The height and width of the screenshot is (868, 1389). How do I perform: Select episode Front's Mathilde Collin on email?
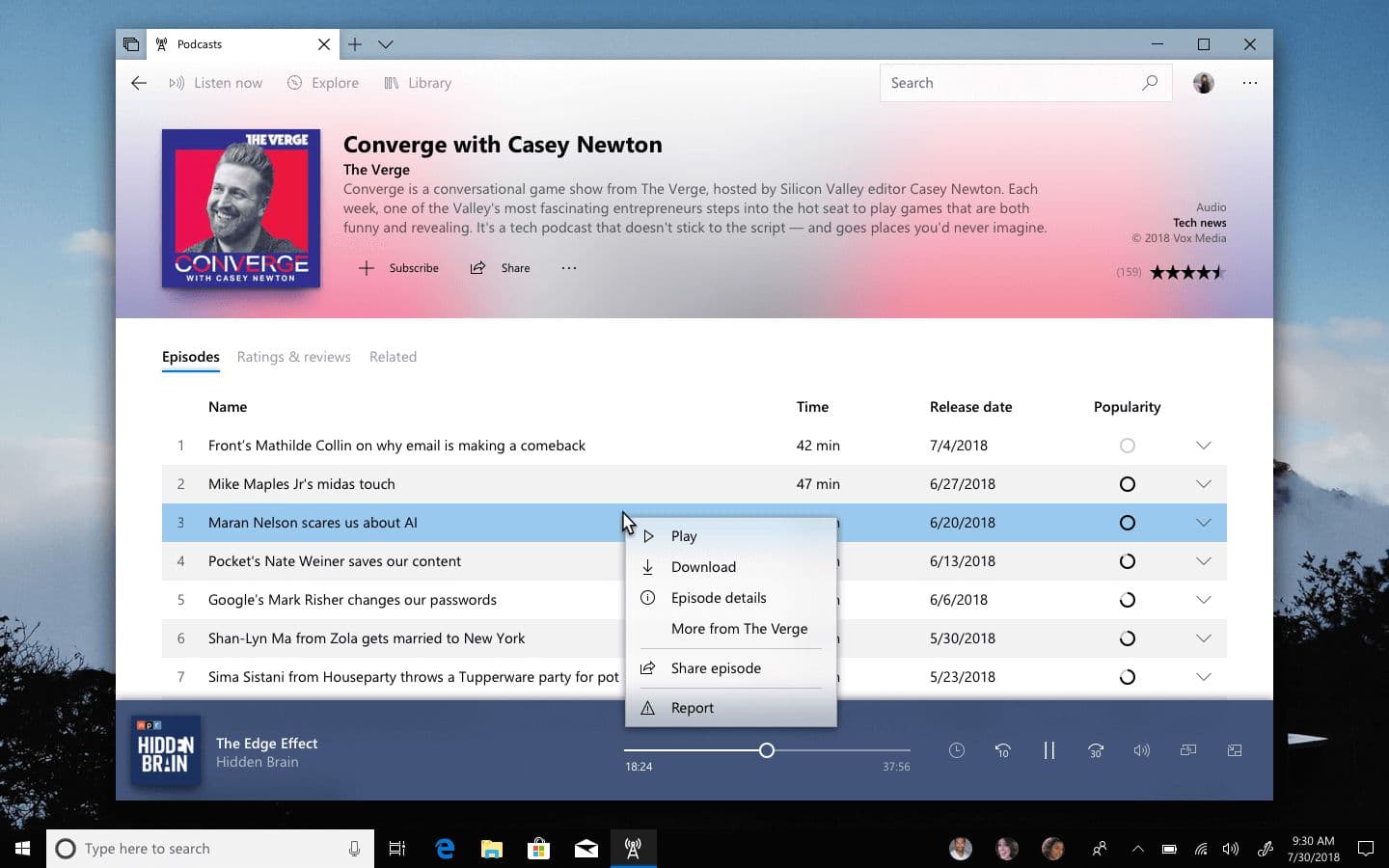[694, 446]
